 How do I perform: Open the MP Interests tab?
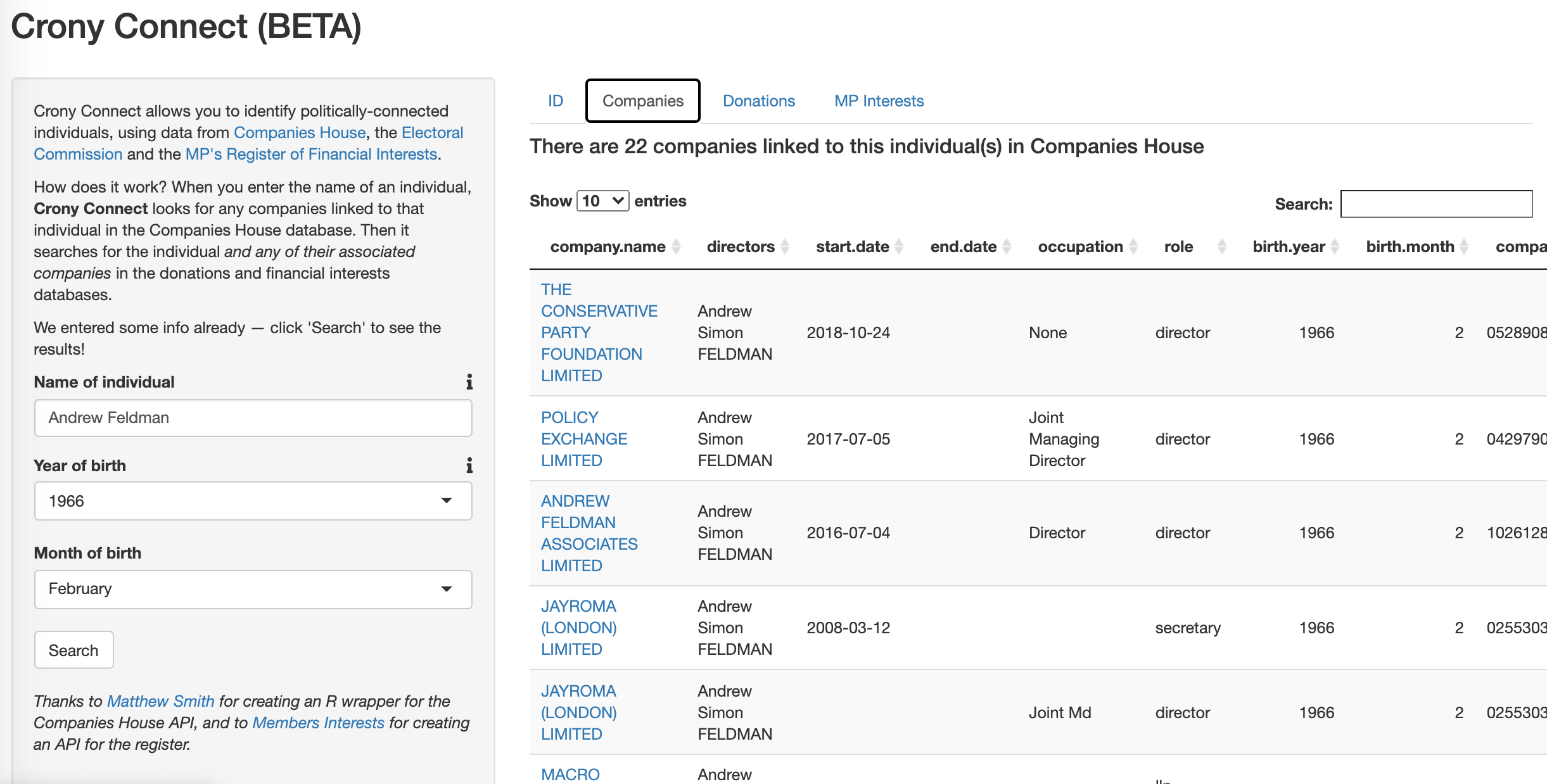879,101
